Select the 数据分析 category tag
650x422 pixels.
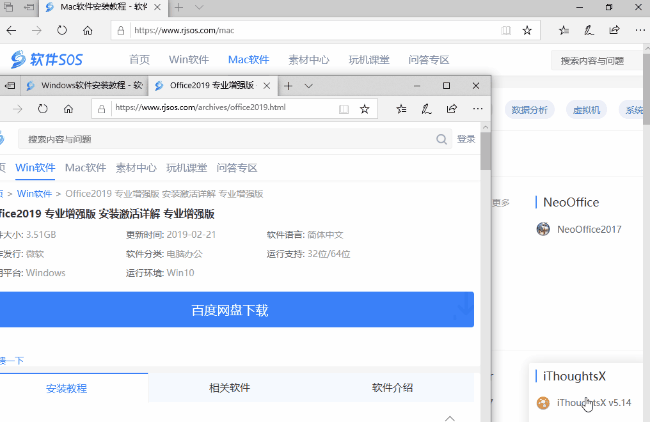[x=529, y=110]
